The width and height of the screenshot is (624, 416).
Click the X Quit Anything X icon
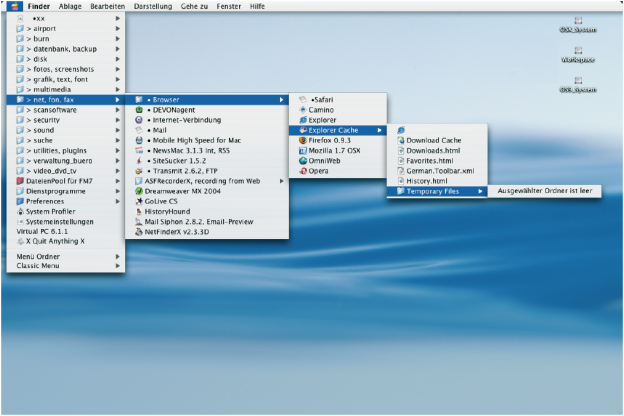coord(20,241)
